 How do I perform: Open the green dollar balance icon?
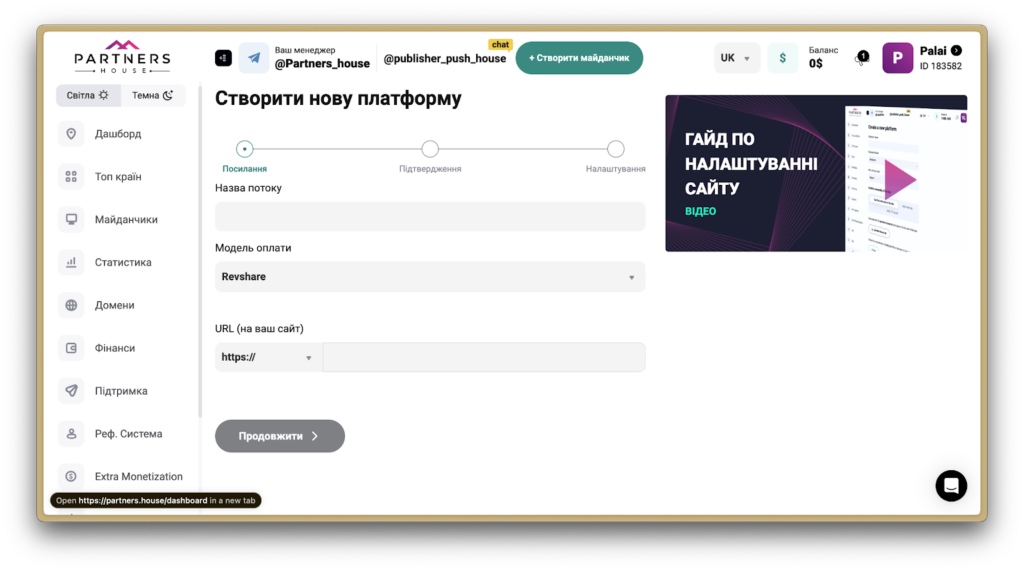click(782, 58)
